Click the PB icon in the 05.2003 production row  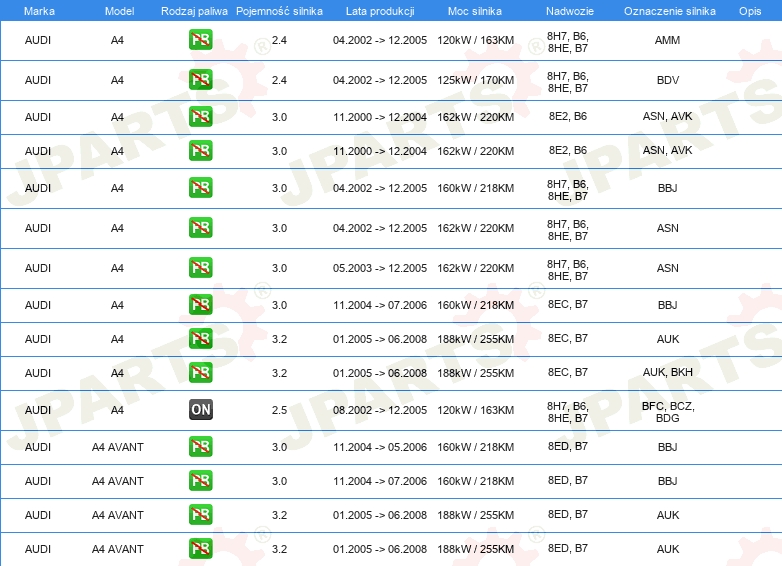(x=200, y=268)
